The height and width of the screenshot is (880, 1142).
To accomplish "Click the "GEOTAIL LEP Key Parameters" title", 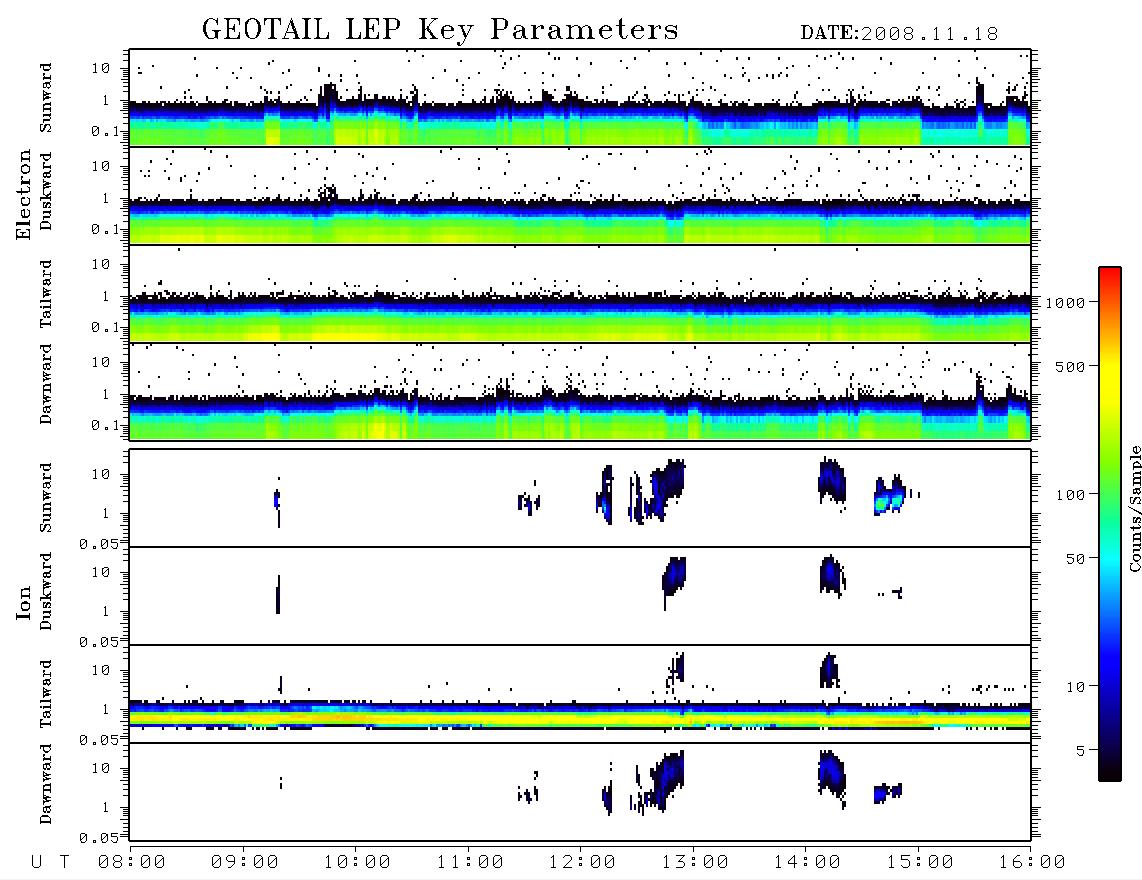I will (440, 30).
